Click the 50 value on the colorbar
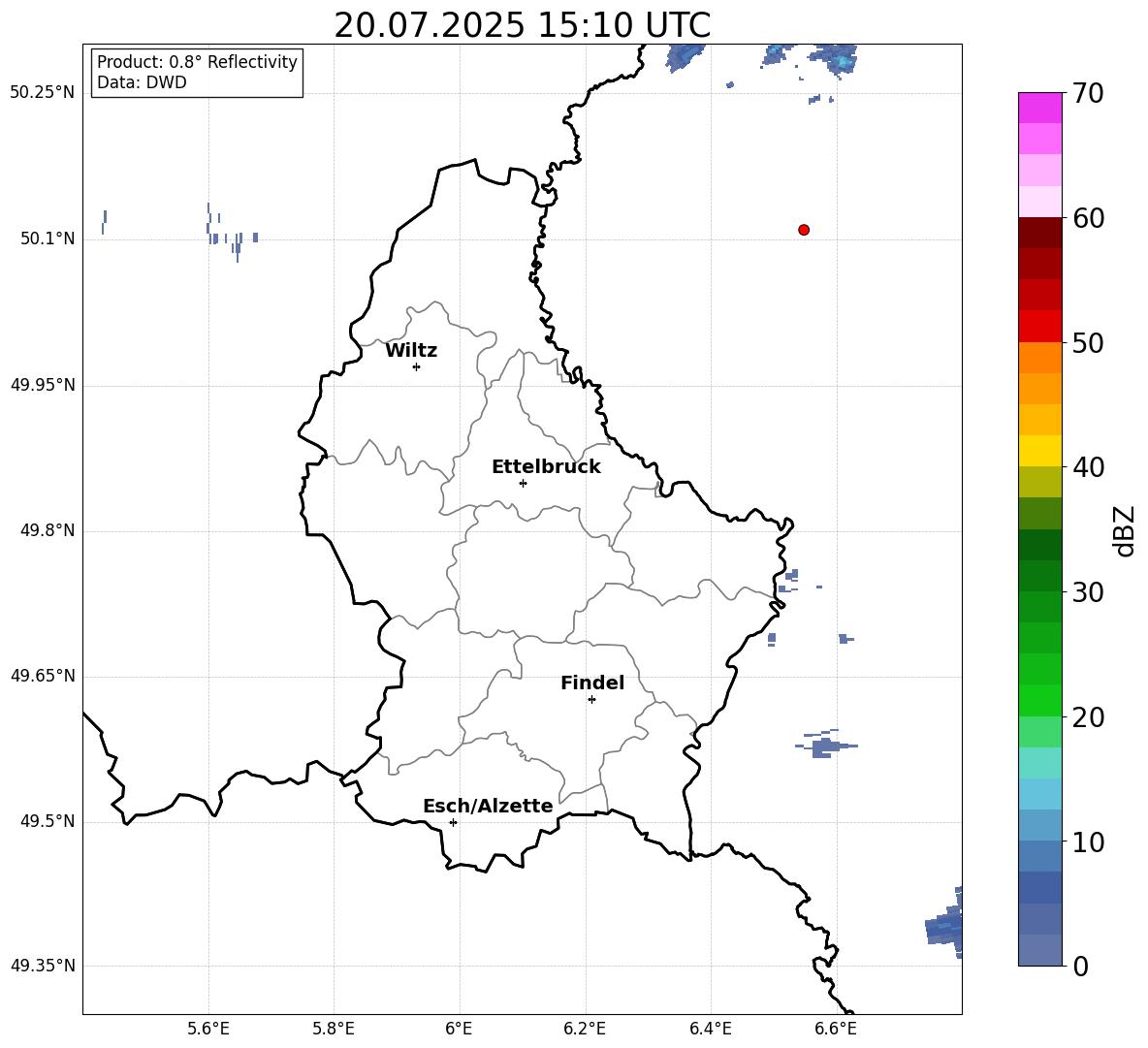Viewport: 1148px width, 1048px height. 1088,342
